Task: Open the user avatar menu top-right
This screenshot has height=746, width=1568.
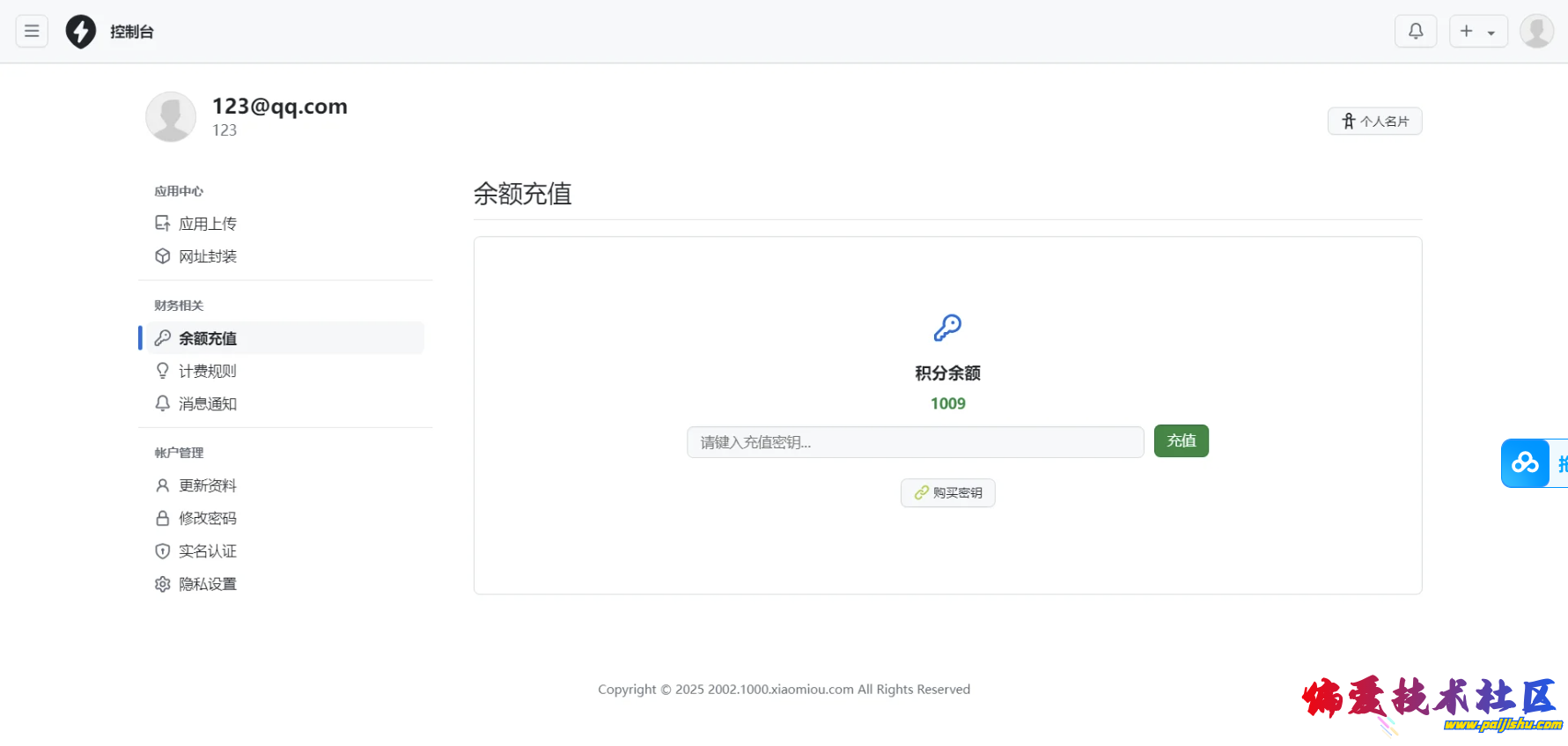Action: [x=1536, y=32]
